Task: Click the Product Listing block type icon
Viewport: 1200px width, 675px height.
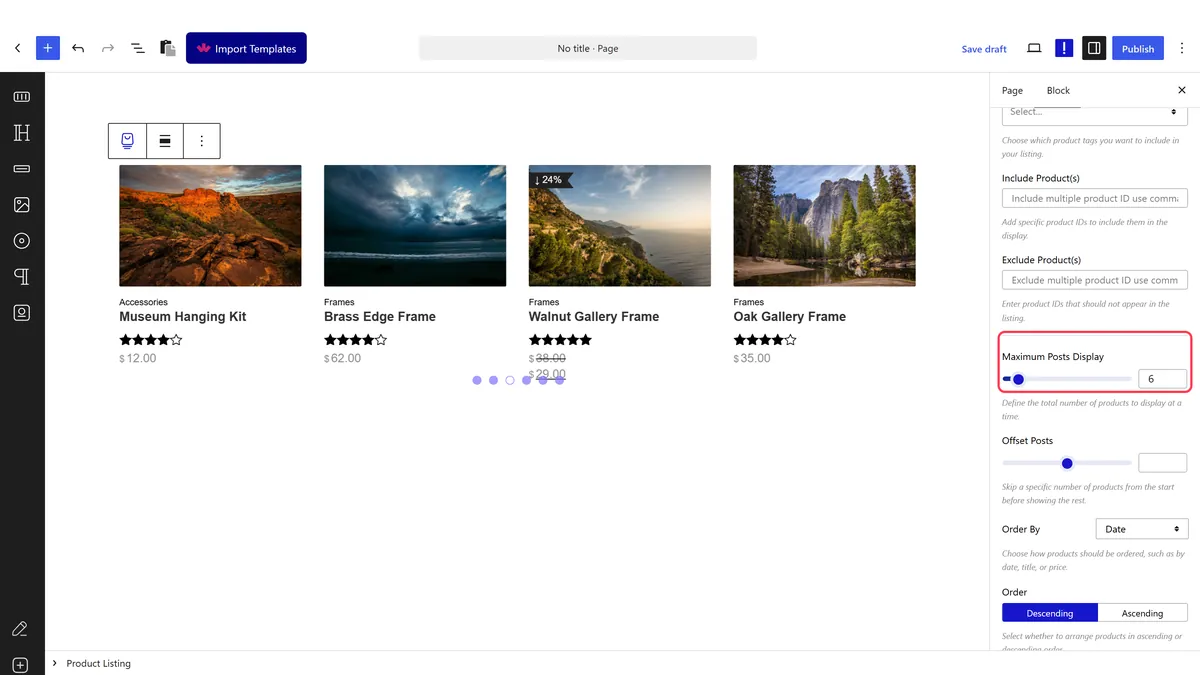Action: [x=127, y=141]
